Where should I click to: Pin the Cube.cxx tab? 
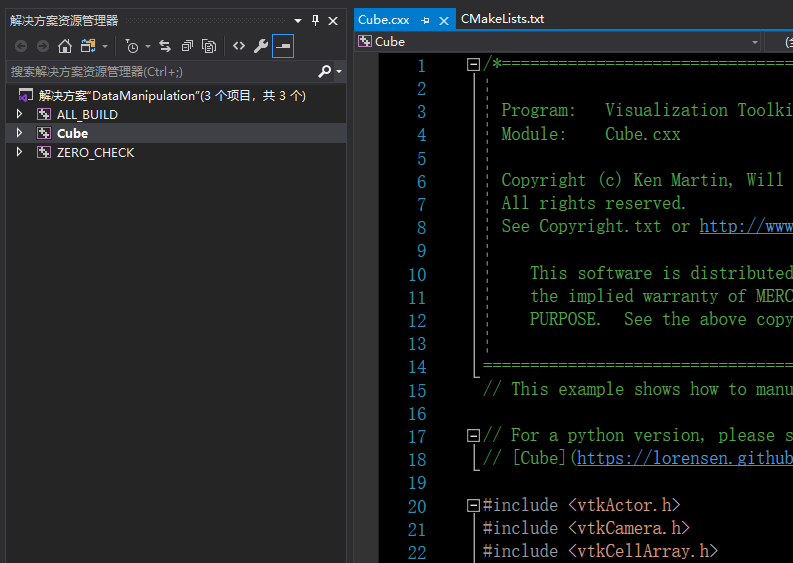click(425, 21)
